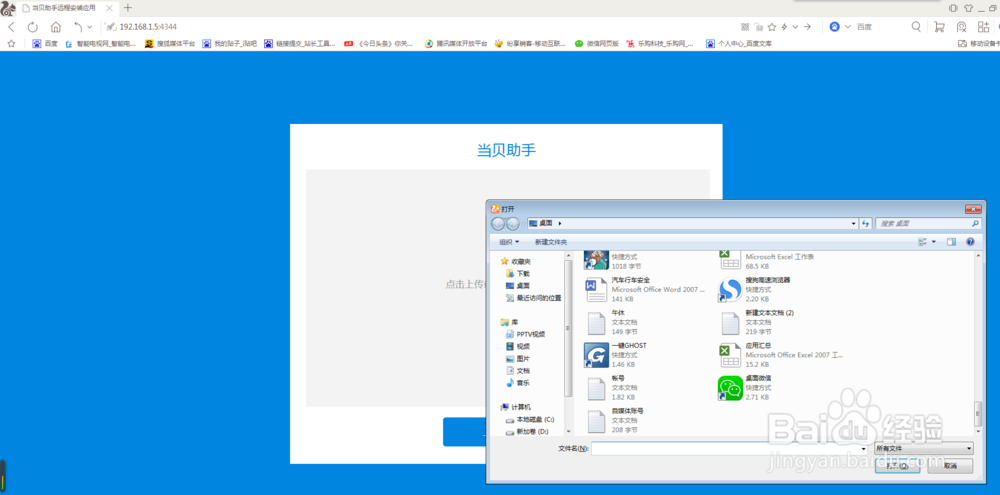Open the 微信网页版 bookmark
The width and height of the screenshot is (1000, 495).
point(597,44)
